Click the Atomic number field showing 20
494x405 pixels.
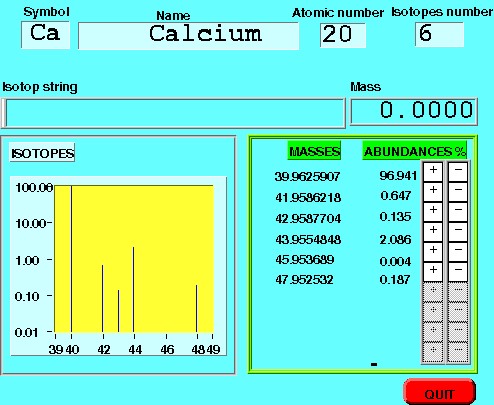tap(343, 35)
